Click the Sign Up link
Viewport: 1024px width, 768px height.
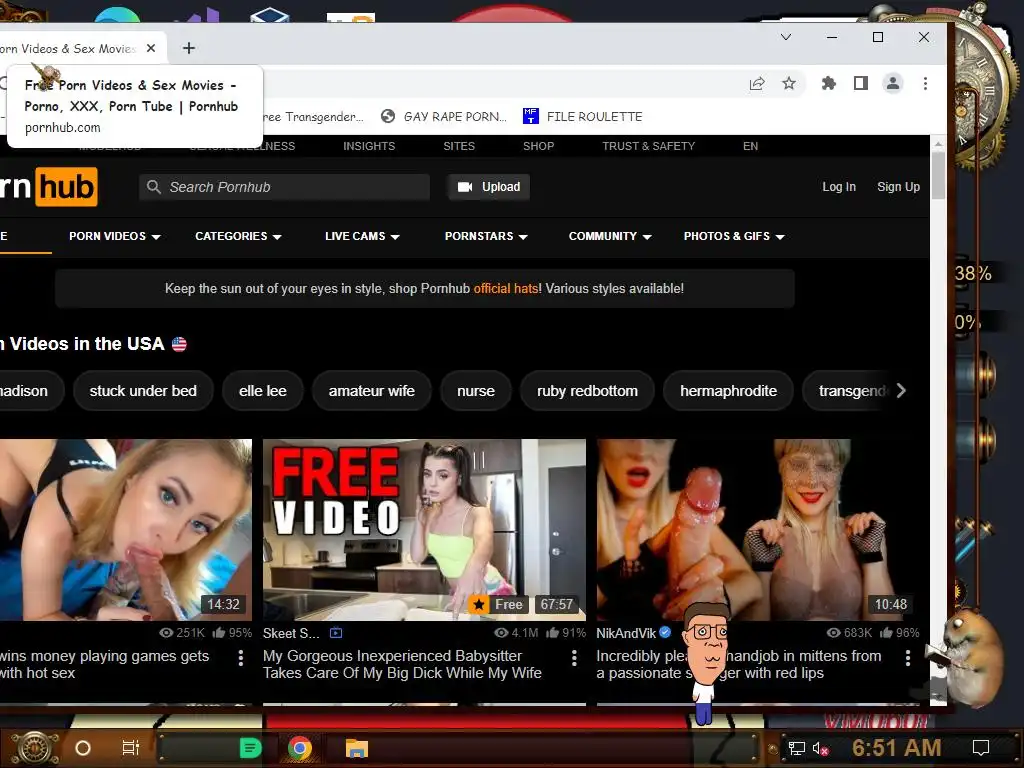click(898, 187)
